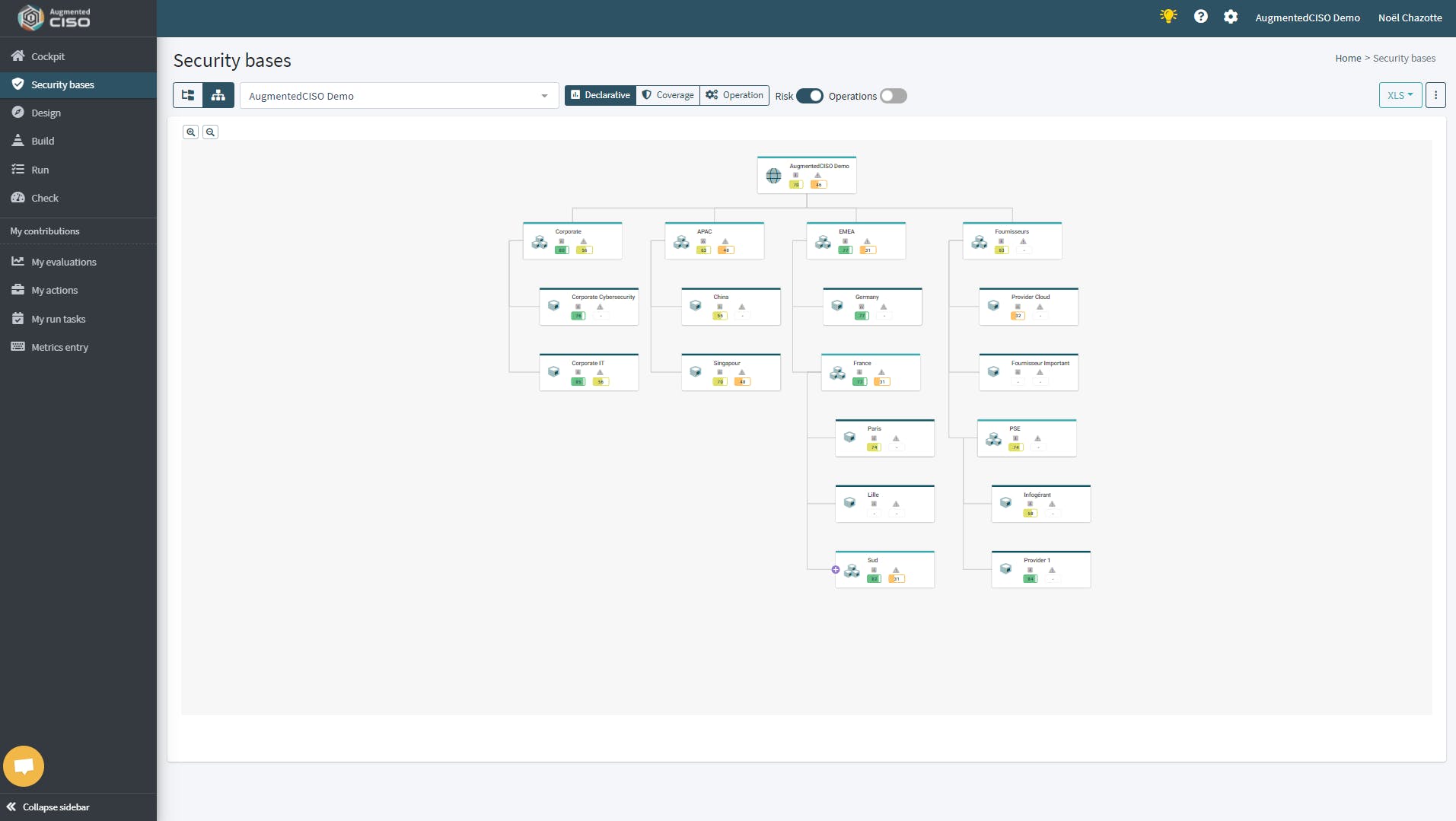The width and height of the screenshot is (1456, 821).
Task: Switch to the tree list view icon
Action: (188, 95)
